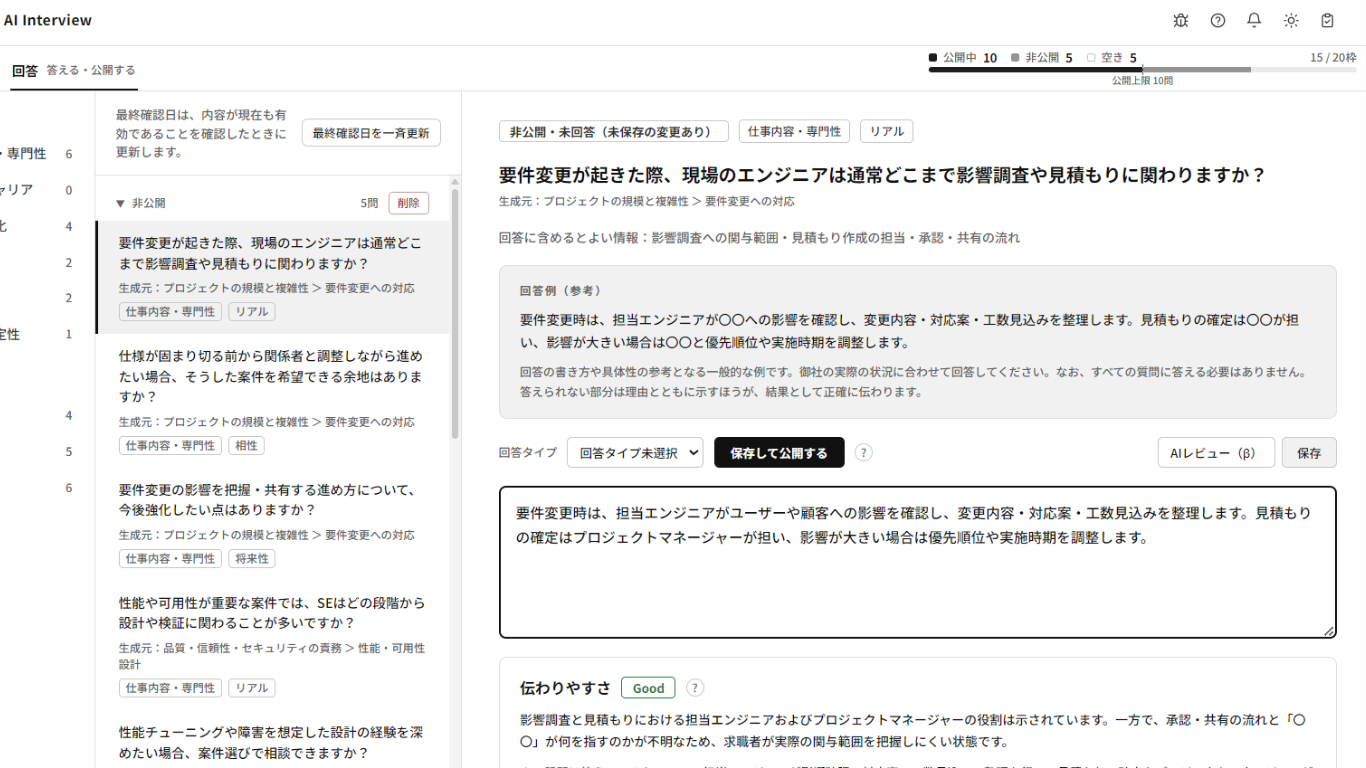Click the 生成元 breadcrumb under main question title
This screenshot has height=768, width=1366.
tap(647, 201)
